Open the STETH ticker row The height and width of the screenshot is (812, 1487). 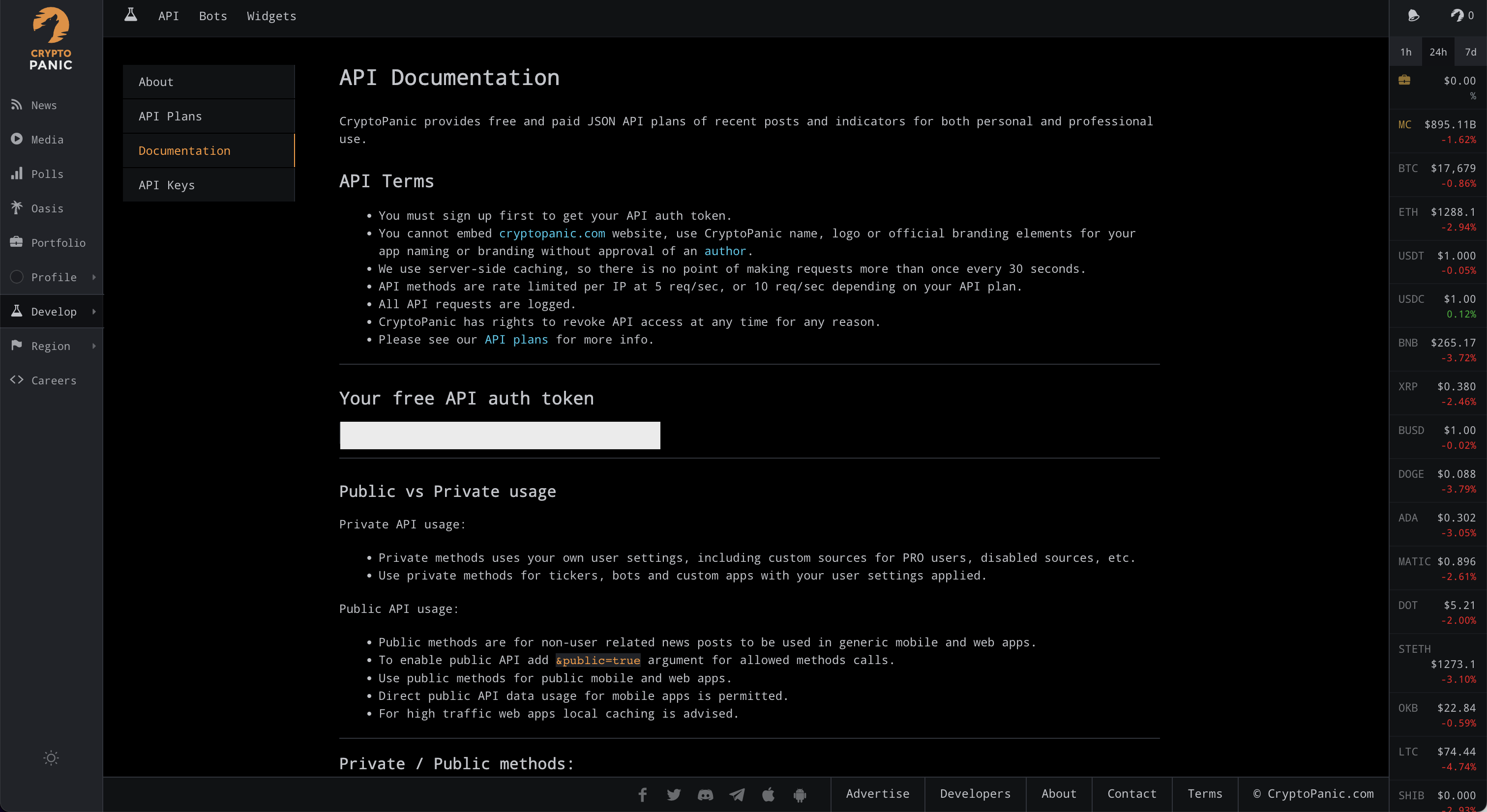click(x=1437, y=664)
